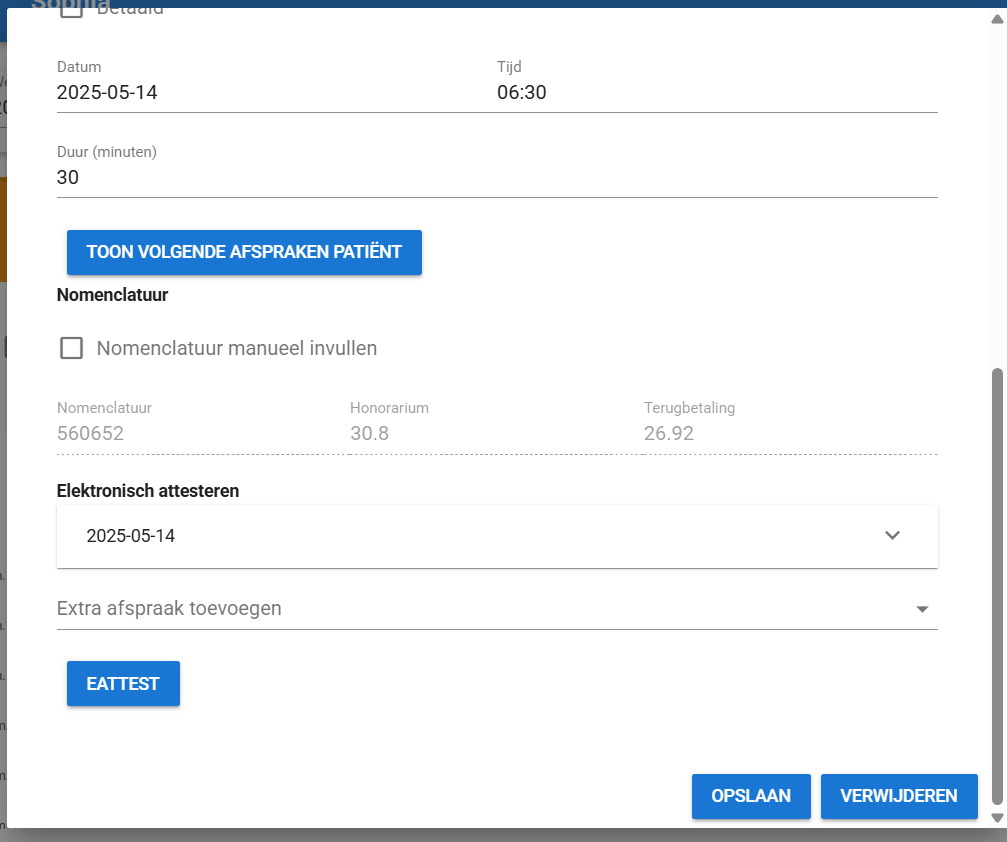Enable Nomenclatuur manueel invullen checkbox
The image size is (1007, 842).
[x=72, y=348]
